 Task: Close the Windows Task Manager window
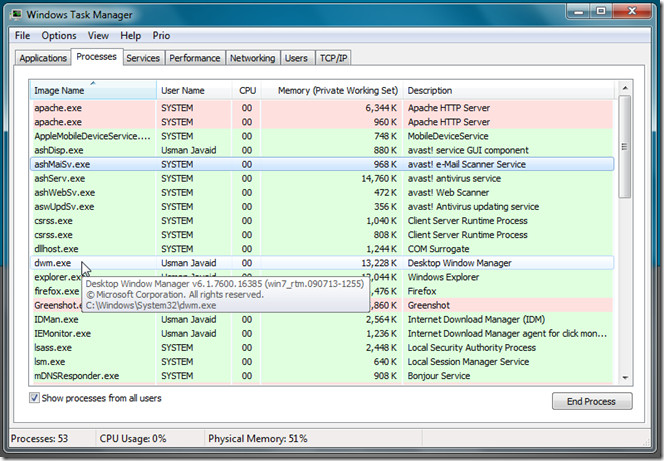tap(632, 11)
